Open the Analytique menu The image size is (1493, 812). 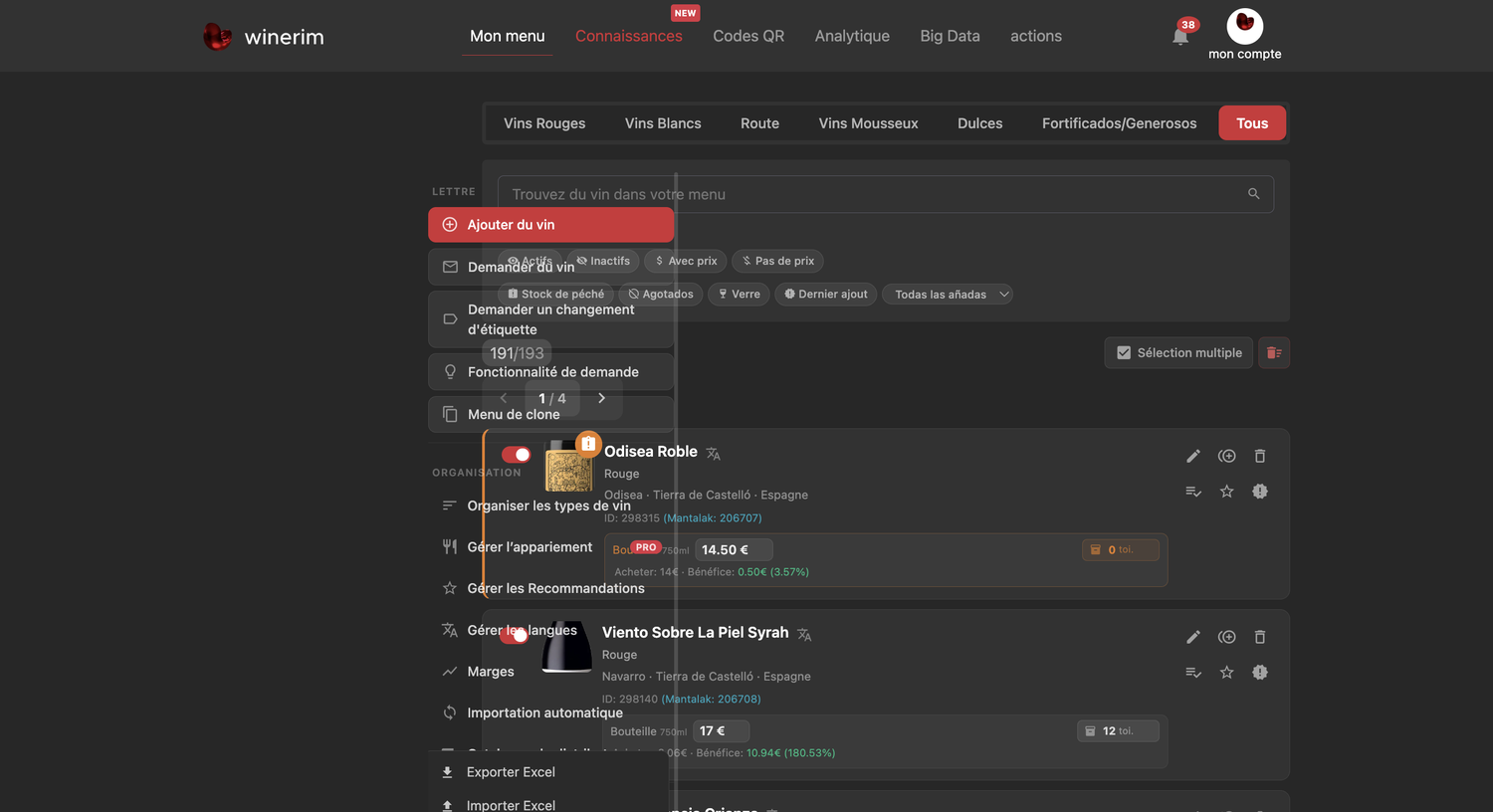coord(852,36)
